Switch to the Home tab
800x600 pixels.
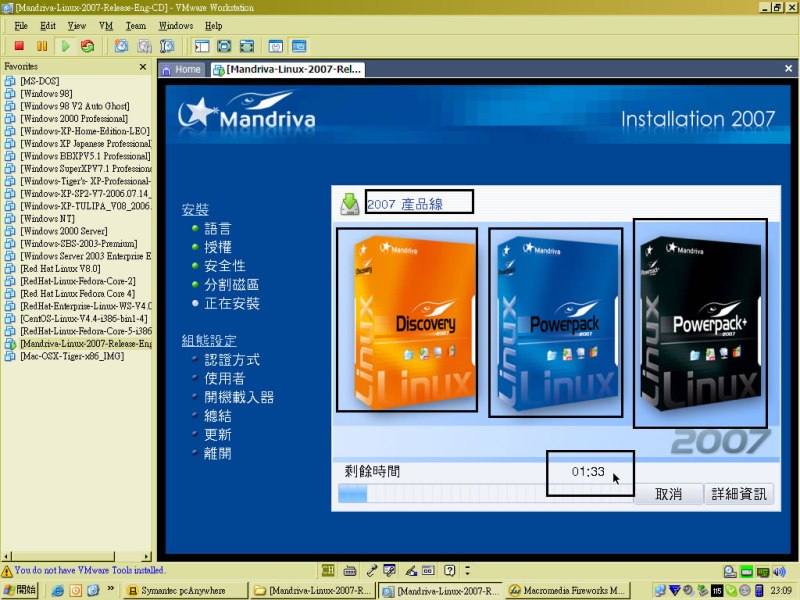pyautogui.click(x=181, y=69)
